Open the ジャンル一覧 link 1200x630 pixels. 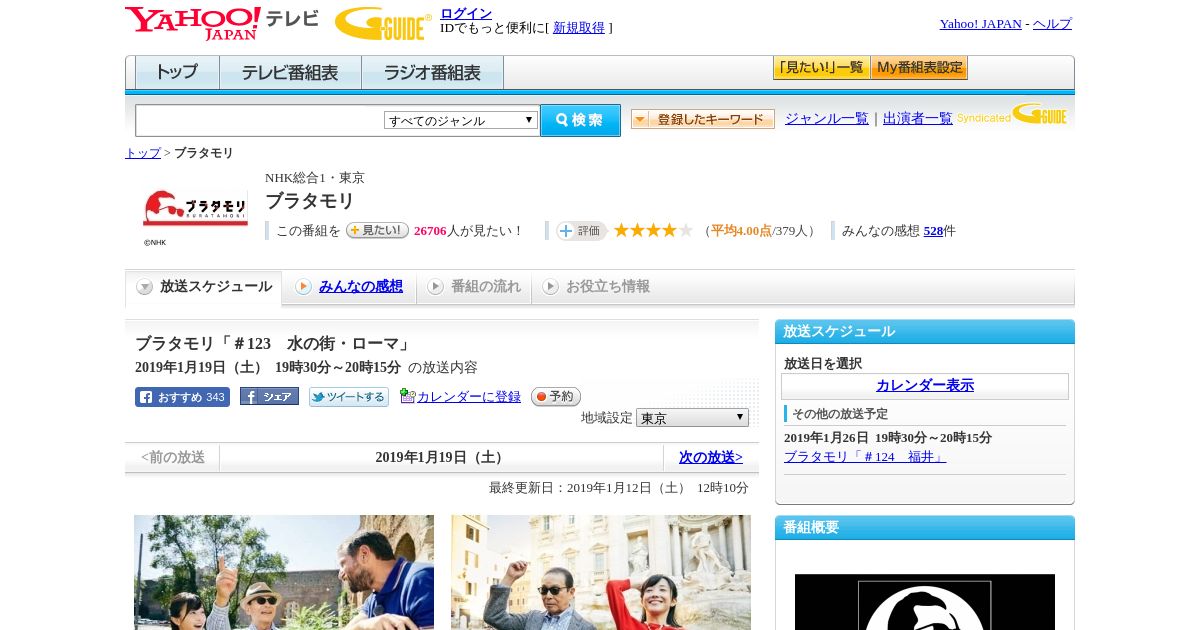click(826, 119)
